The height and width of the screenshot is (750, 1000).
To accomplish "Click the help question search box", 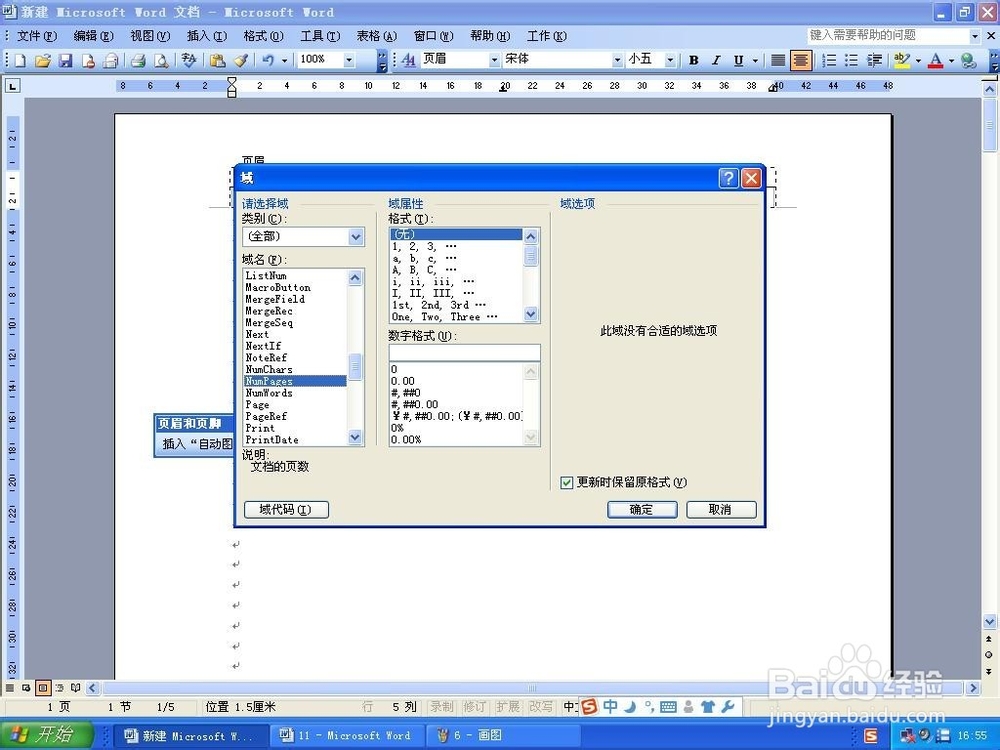I will 887,36.
